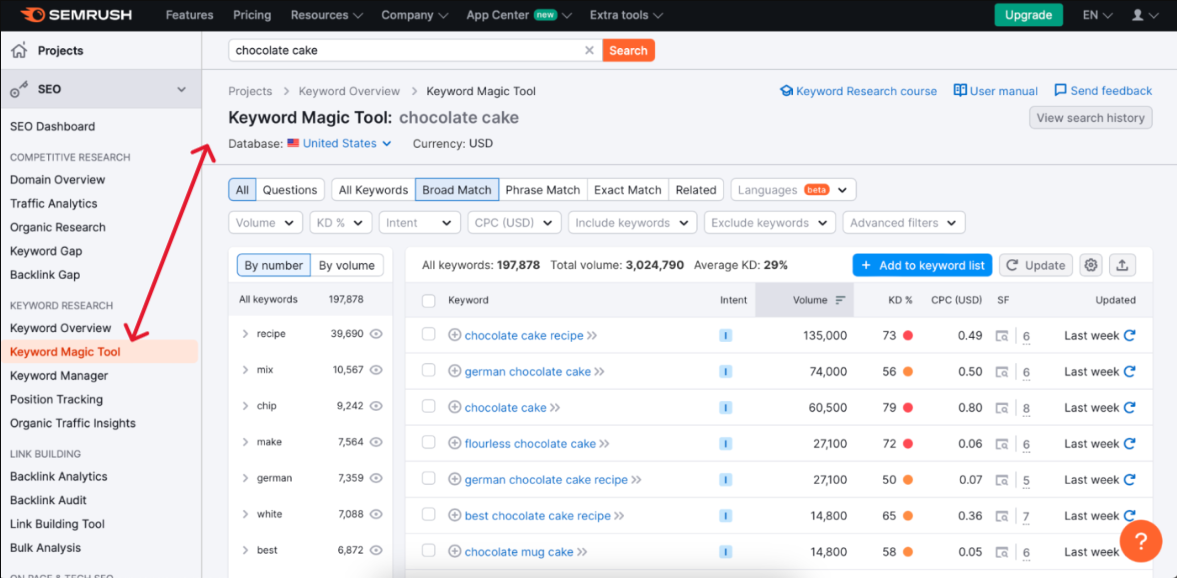Open the CPC (USD) filter dropdown
1177x578 pixels.
tap(513, 223)
